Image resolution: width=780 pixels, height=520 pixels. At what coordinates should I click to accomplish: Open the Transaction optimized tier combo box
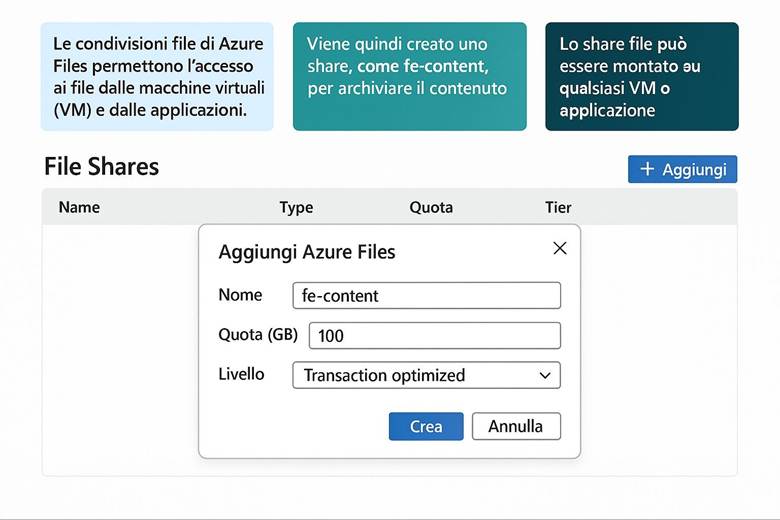click(425, 376)
